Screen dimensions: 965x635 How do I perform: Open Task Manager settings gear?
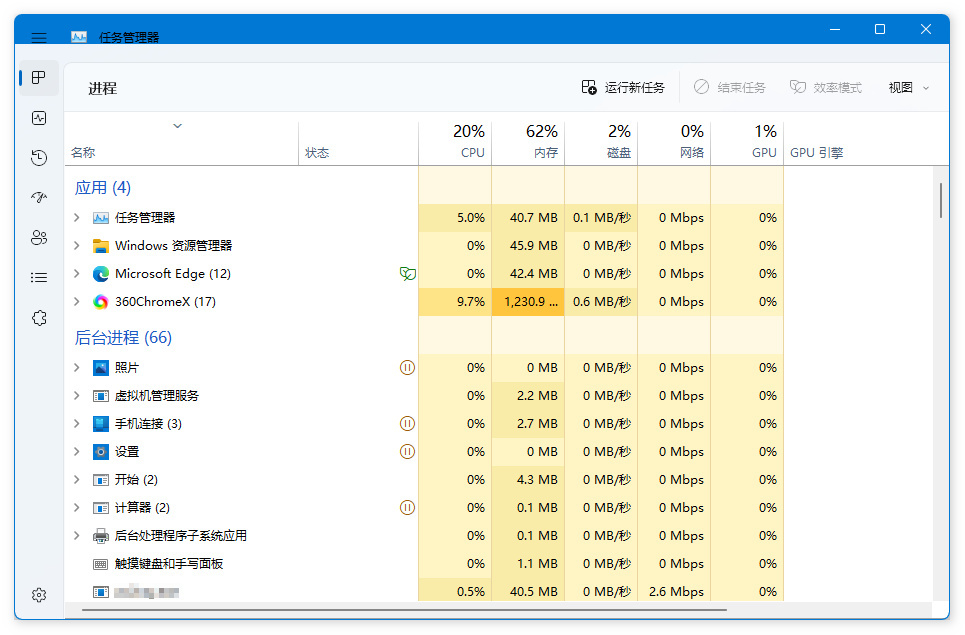(39, 595)
